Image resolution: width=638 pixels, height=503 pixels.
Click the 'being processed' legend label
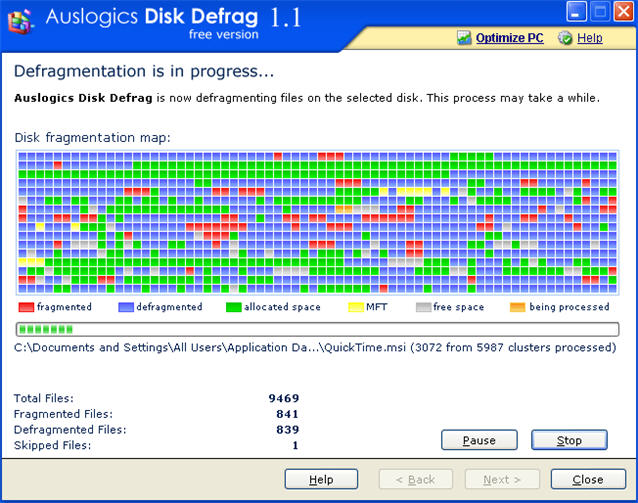569,307
